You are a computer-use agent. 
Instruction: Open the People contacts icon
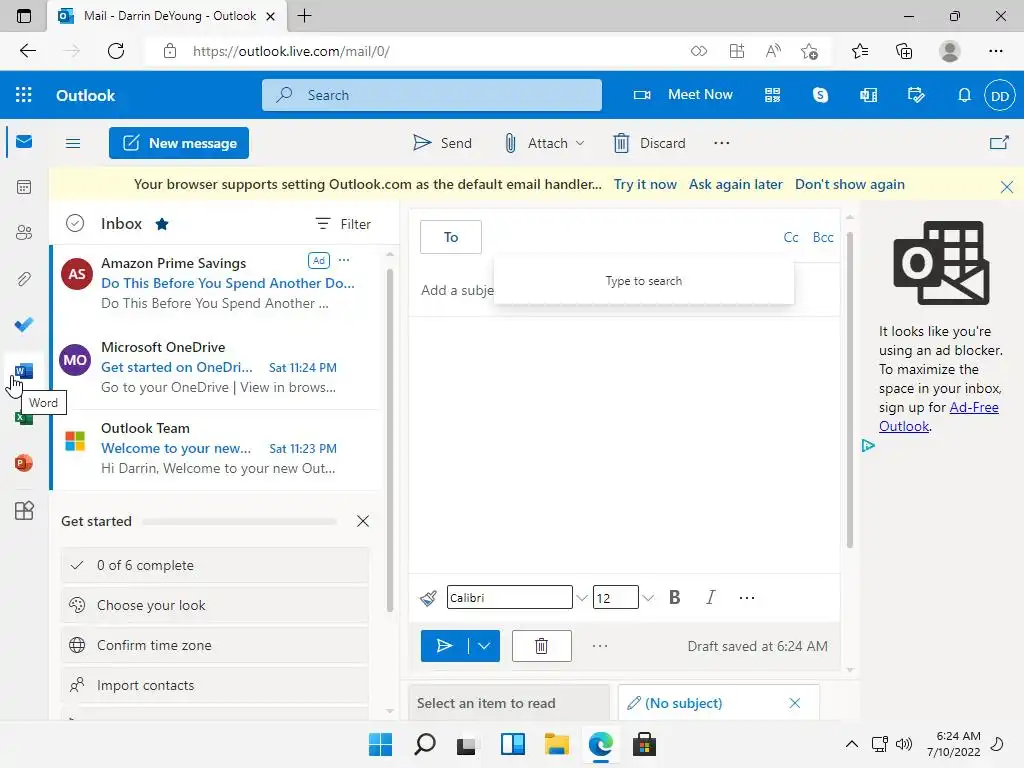click(24, 232)
